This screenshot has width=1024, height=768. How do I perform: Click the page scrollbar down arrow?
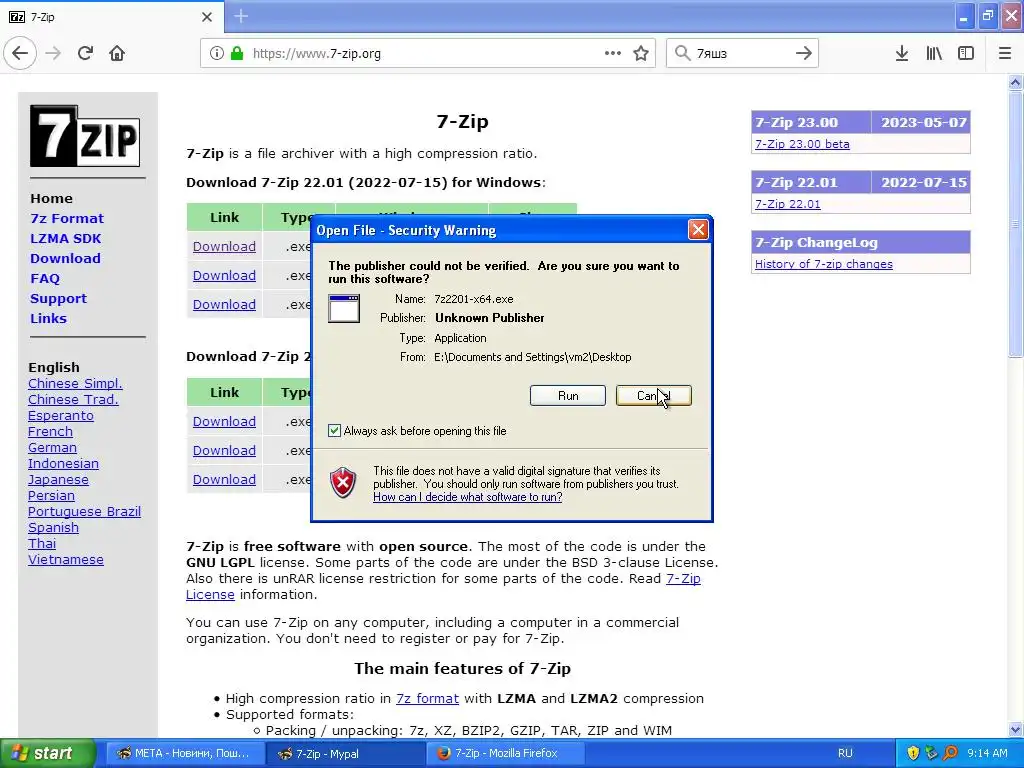tap(1015, 729)
